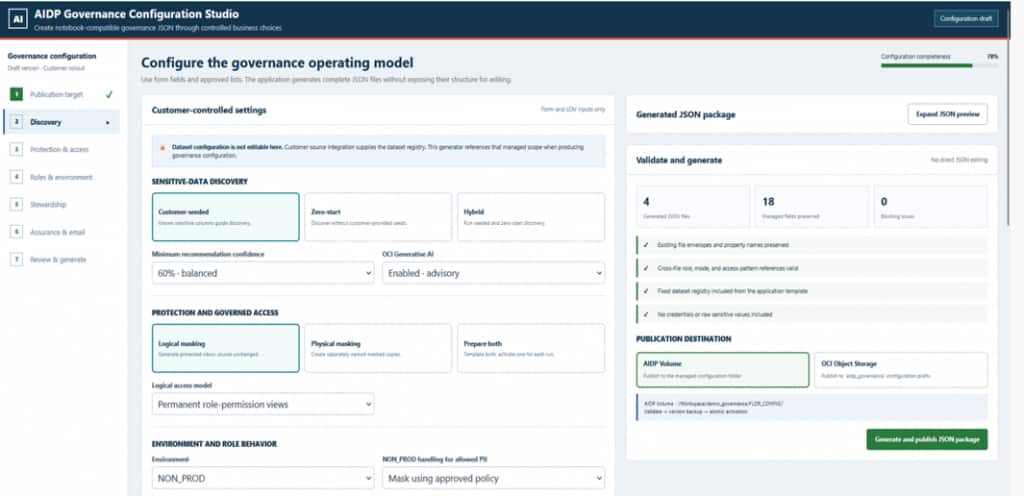Viewport: 1024px width, 496px height.
Task: Click 'Configure the governance operating model' heading
Action: click(277, 63)
